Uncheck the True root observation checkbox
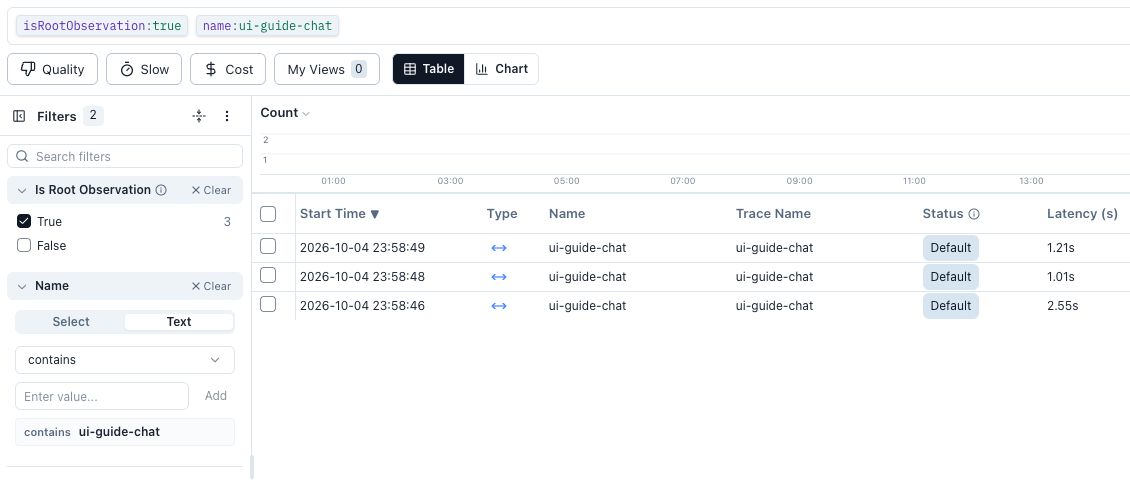Viewport: 1130px width, 480px height. (24, 221)
